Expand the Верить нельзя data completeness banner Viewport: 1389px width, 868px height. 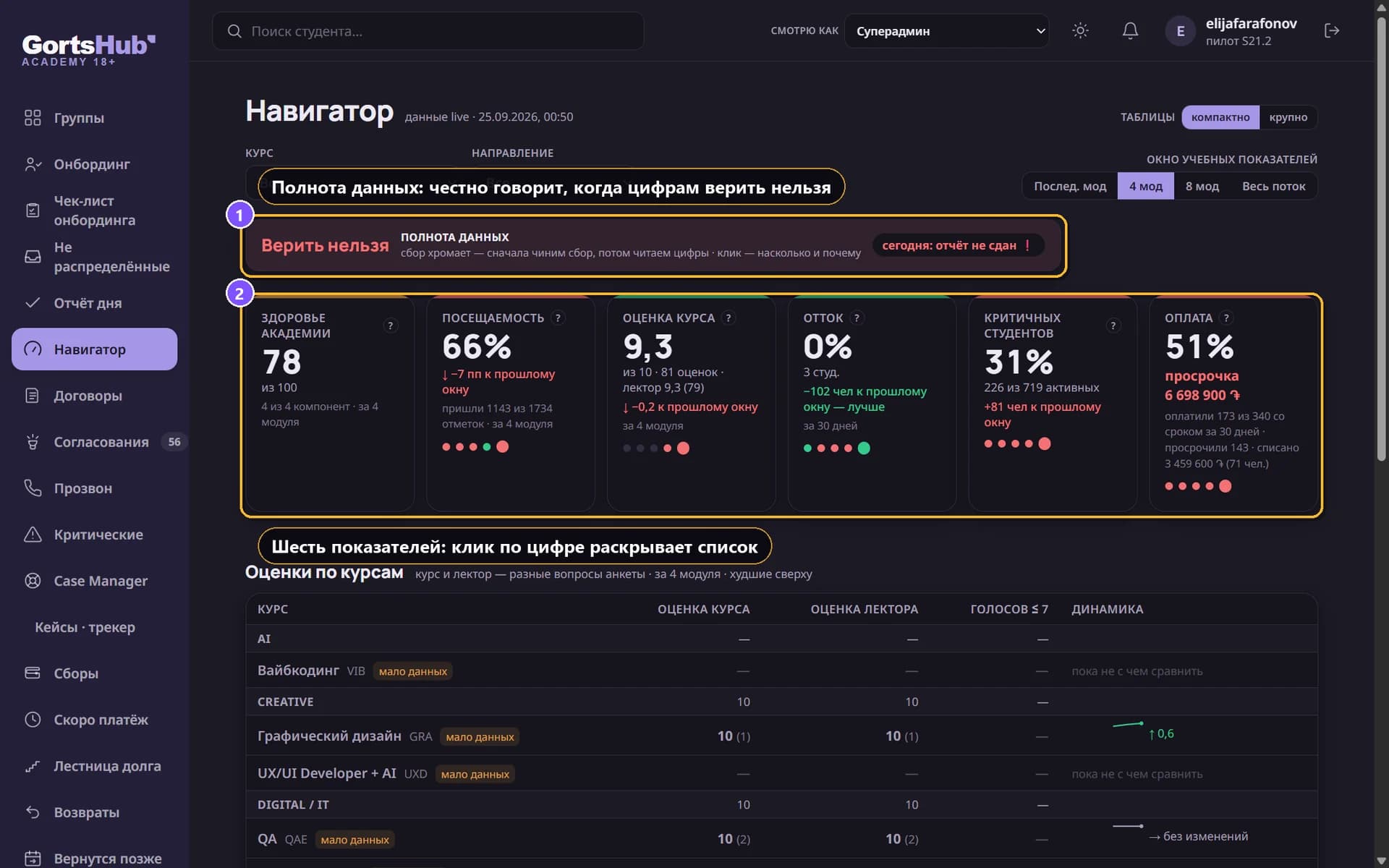click(x=653, y=245)
